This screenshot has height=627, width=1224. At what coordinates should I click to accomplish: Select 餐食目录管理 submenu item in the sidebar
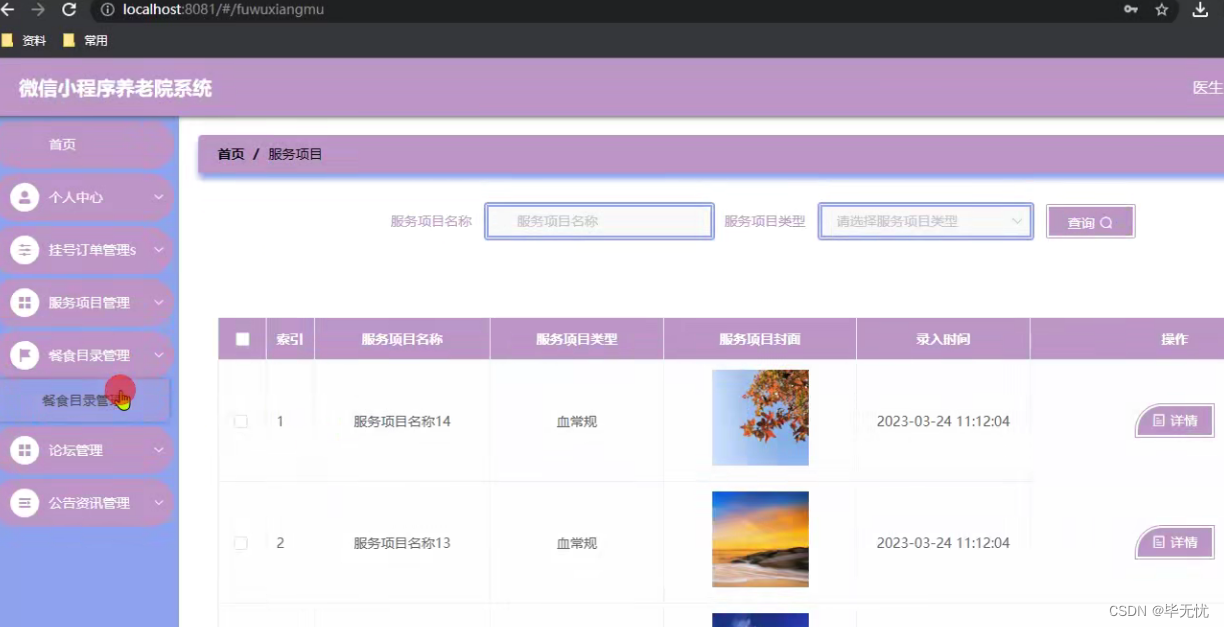(x=91, y=399)
